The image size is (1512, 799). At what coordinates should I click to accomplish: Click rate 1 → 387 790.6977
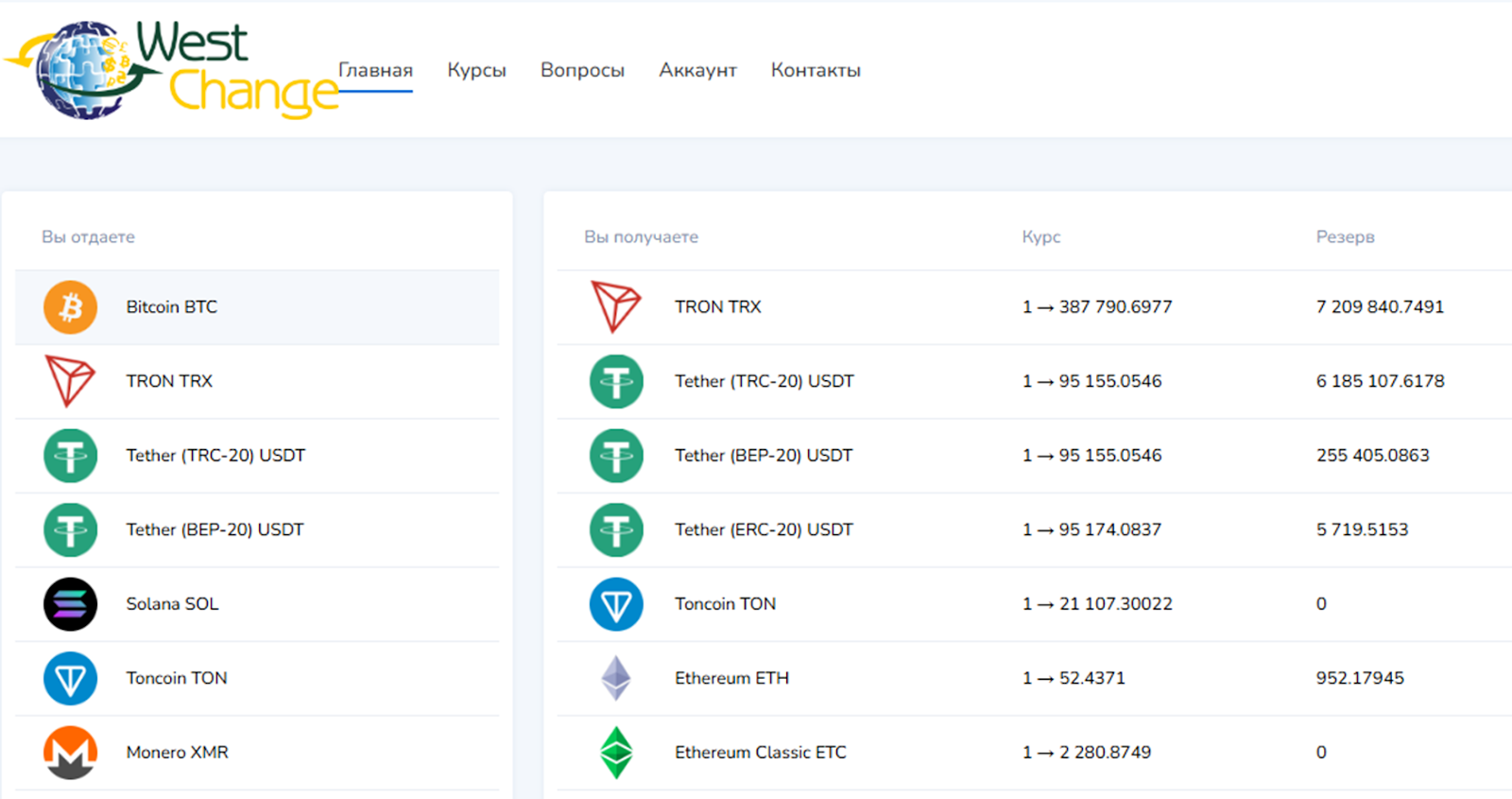[x=1097, y=307]
